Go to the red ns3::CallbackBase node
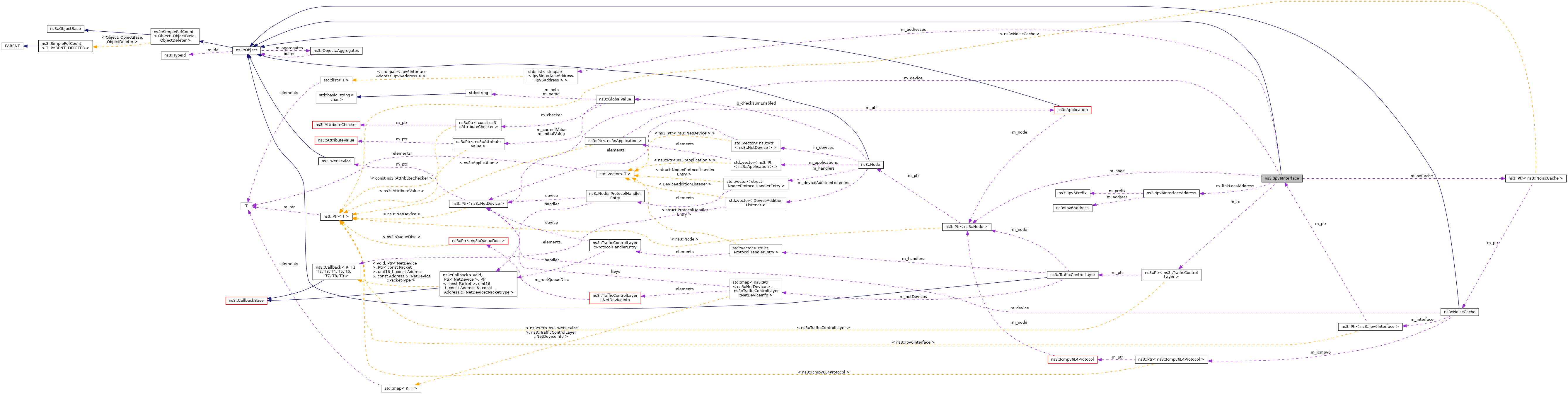The width and height of the screenshot is (1568, 394). click(x=246, y=300)
